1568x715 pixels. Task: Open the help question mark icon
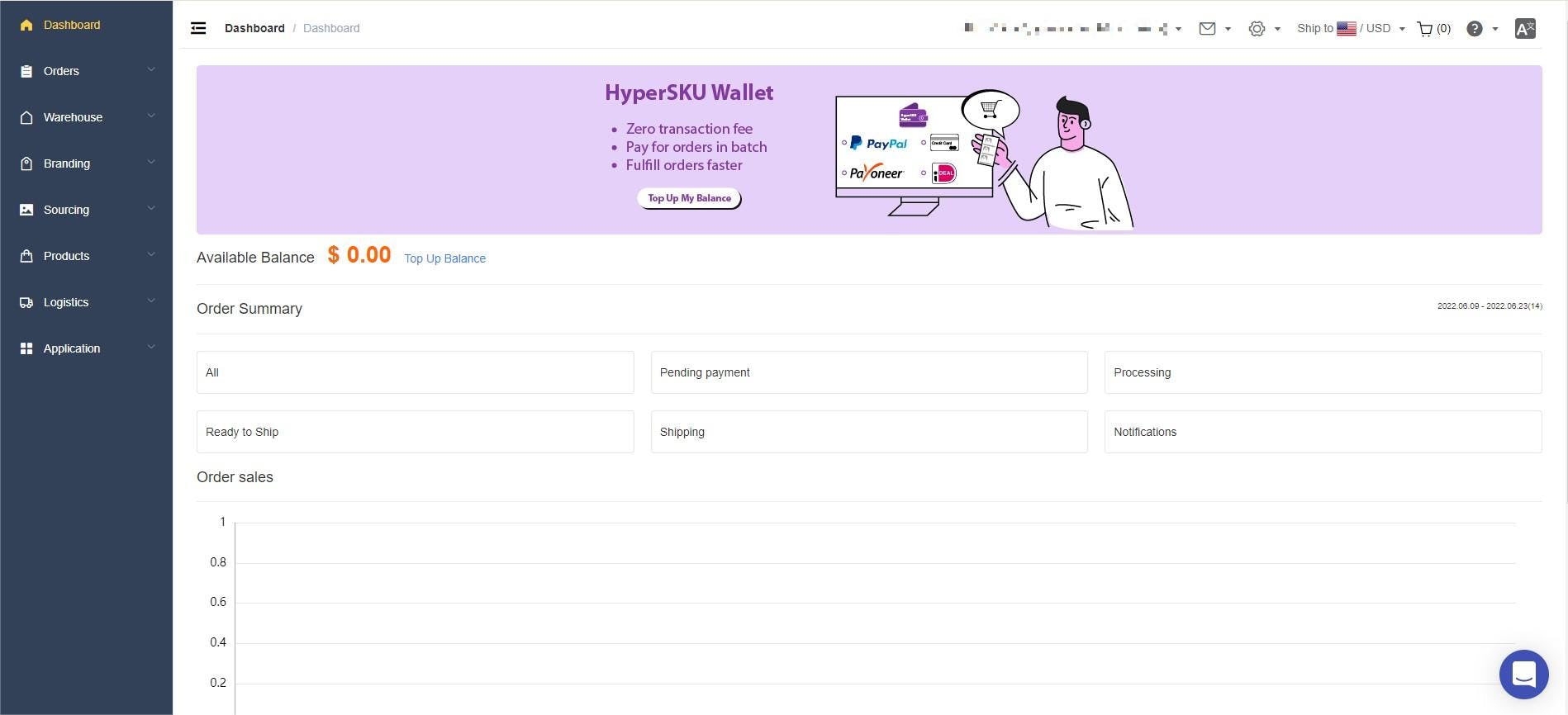tap(1475, 28)
